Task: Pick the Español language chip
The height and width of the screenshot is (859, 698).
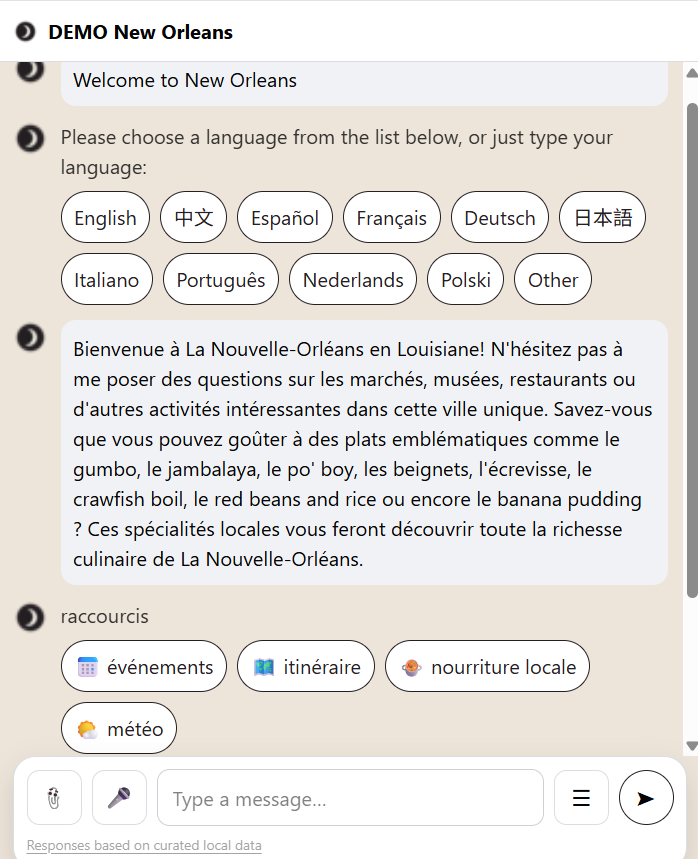Action: pyautogui.click(x=284, y=218)
